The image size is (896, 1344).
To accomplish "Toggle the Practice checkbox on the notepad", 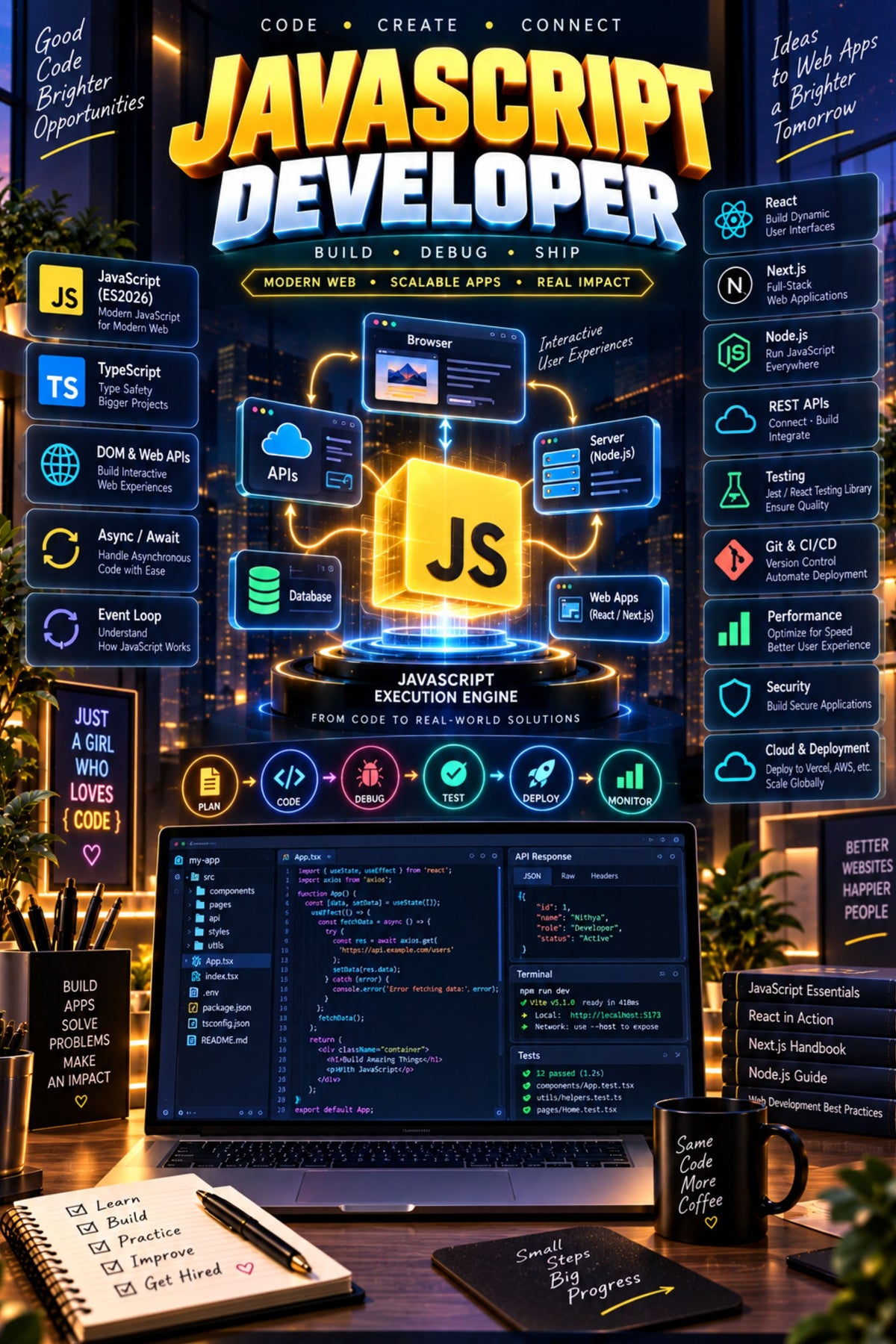I will pyautogui.click(x=99, y=1246).
